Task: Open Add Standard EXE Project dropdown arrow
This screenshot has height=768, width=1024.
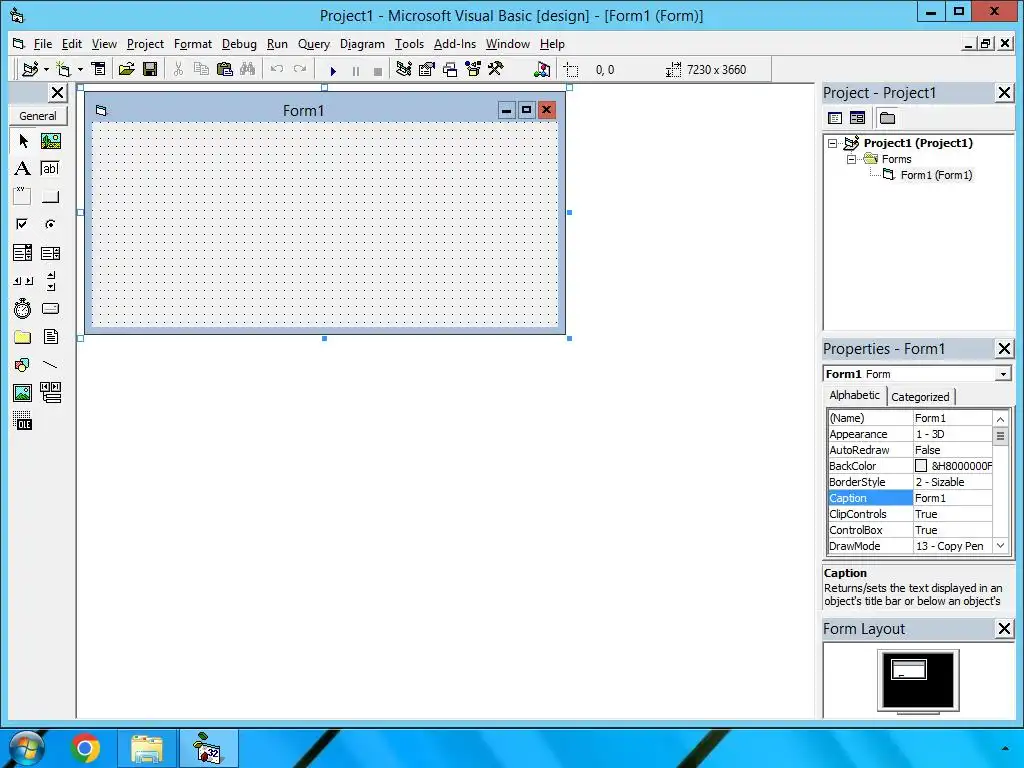Action: [46, 69]
